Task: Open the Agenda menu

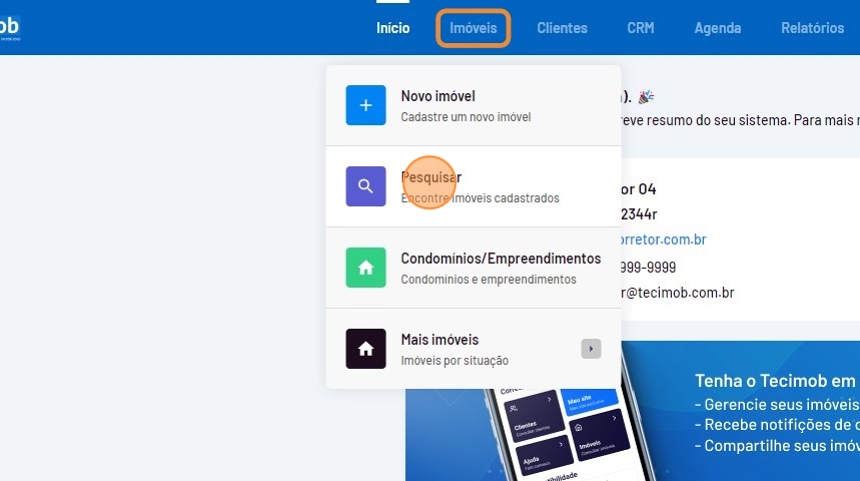Action: (x=717, y=28)
